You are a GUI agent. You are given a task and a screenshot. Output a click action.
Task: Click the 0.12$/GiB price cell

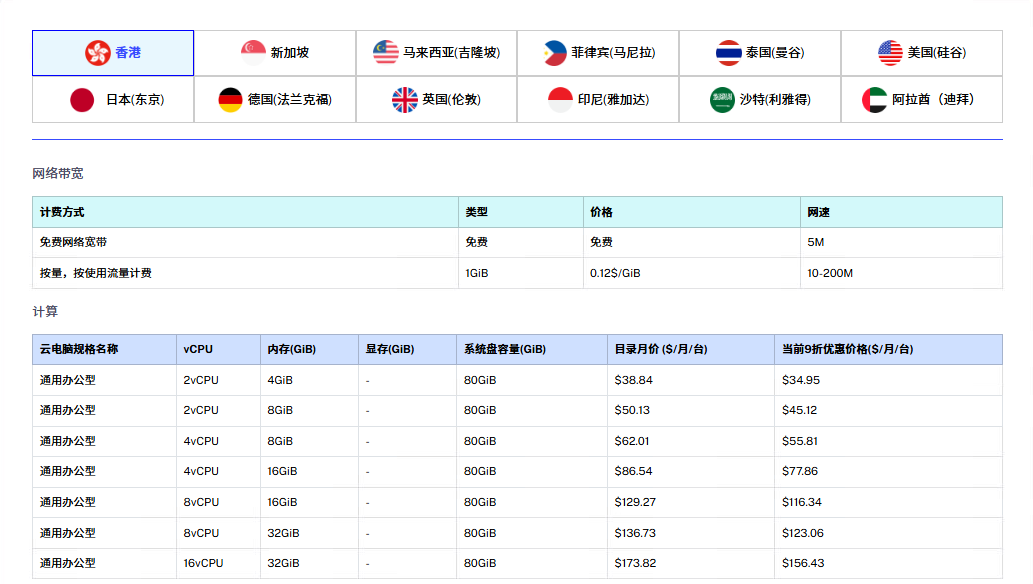pos(615,274)
